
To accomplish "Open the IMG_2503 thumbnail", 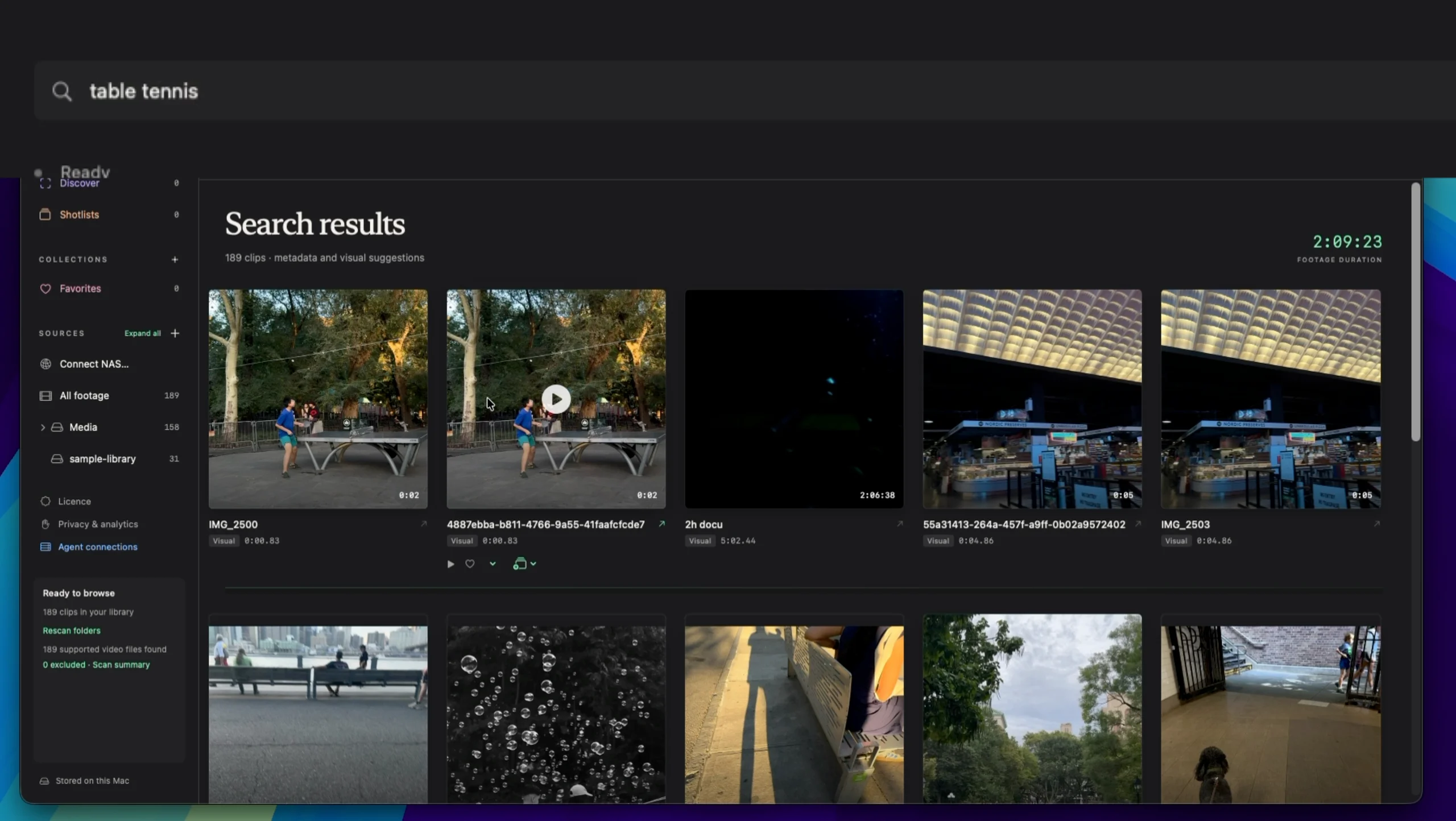I will (x=1271, y=399).
